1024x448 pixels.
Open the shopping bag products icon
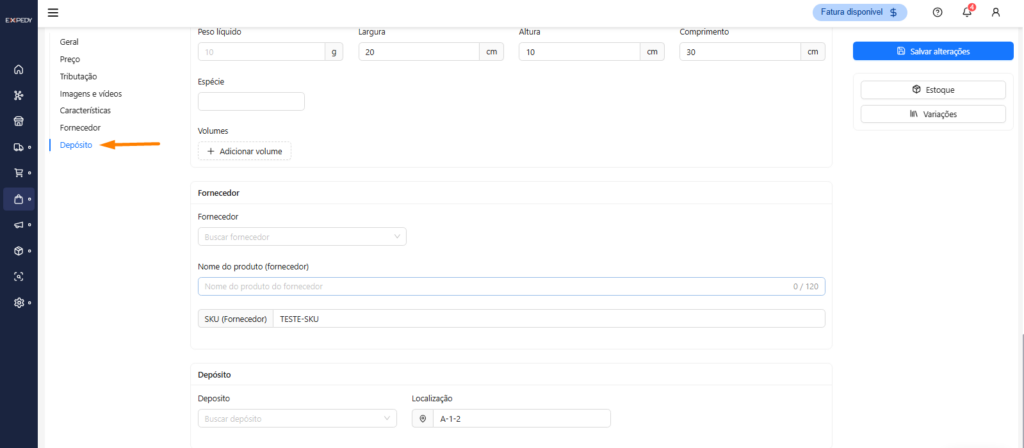click(18, 199)
